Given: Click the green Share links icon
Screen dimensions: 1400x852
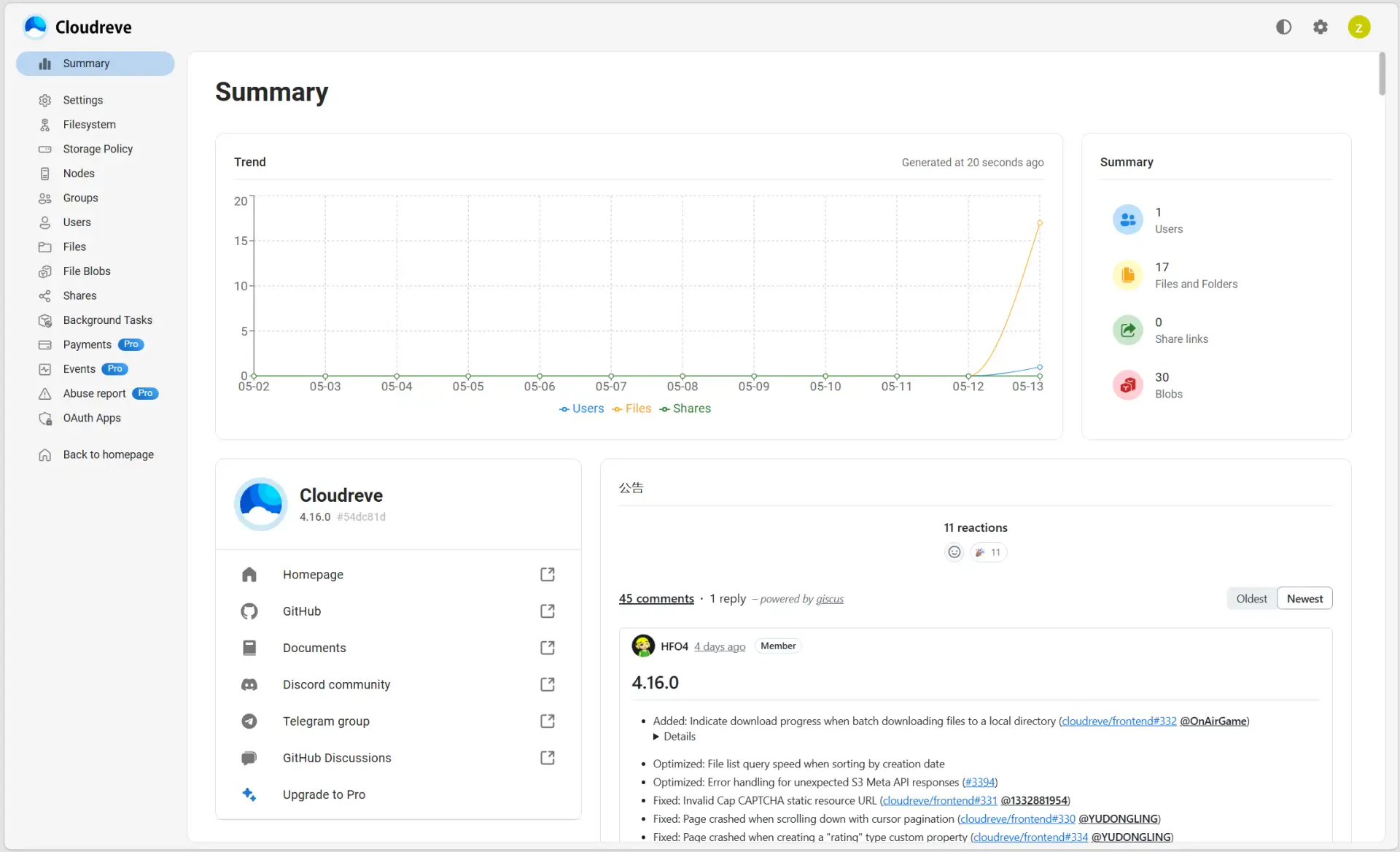Looking at the screenshot, I should coord(1127,330).
